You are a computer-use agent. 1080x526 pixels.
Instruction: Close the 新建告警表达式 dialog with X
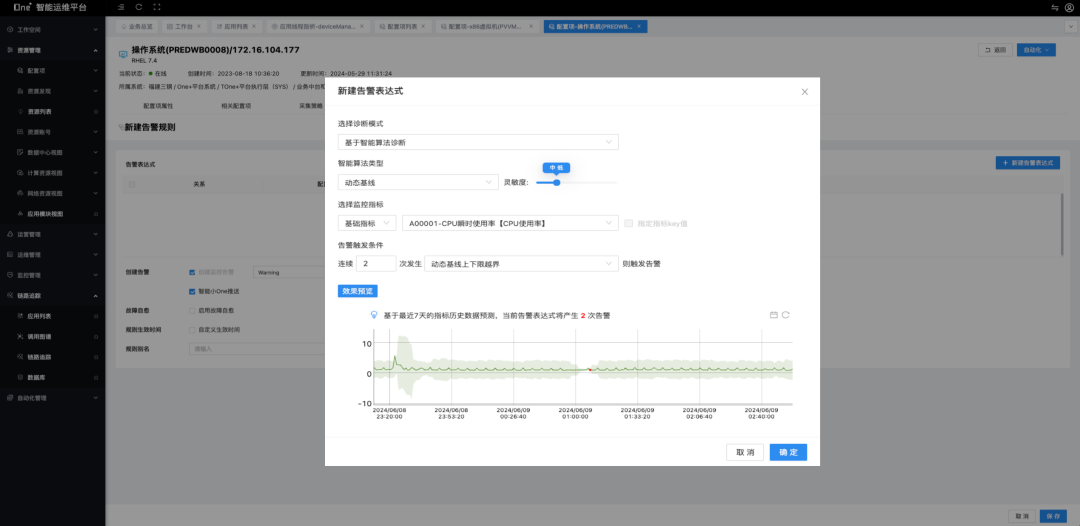click(805, 92)
